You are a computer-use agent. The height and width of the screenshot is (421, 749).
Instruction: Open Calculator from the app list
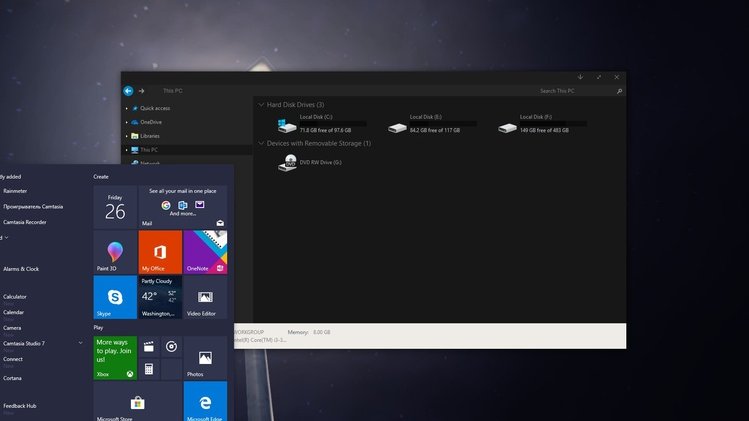pyautogui.click(x=15, y=297)
